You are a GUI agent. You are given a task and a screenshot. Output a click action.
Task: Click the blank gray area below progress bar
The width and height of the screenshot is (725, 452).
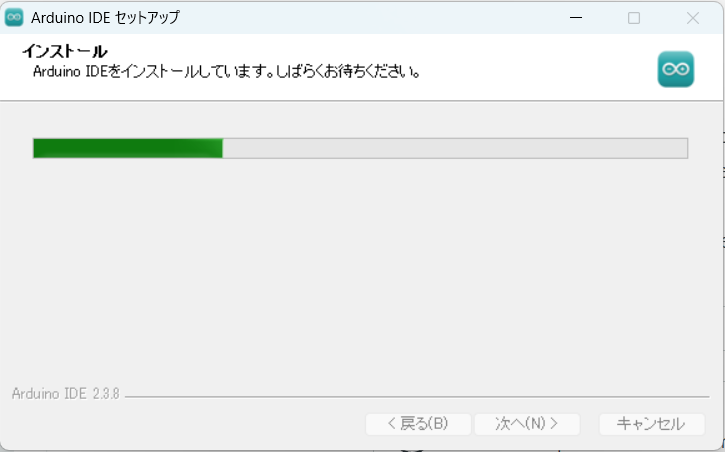(361, 268)
